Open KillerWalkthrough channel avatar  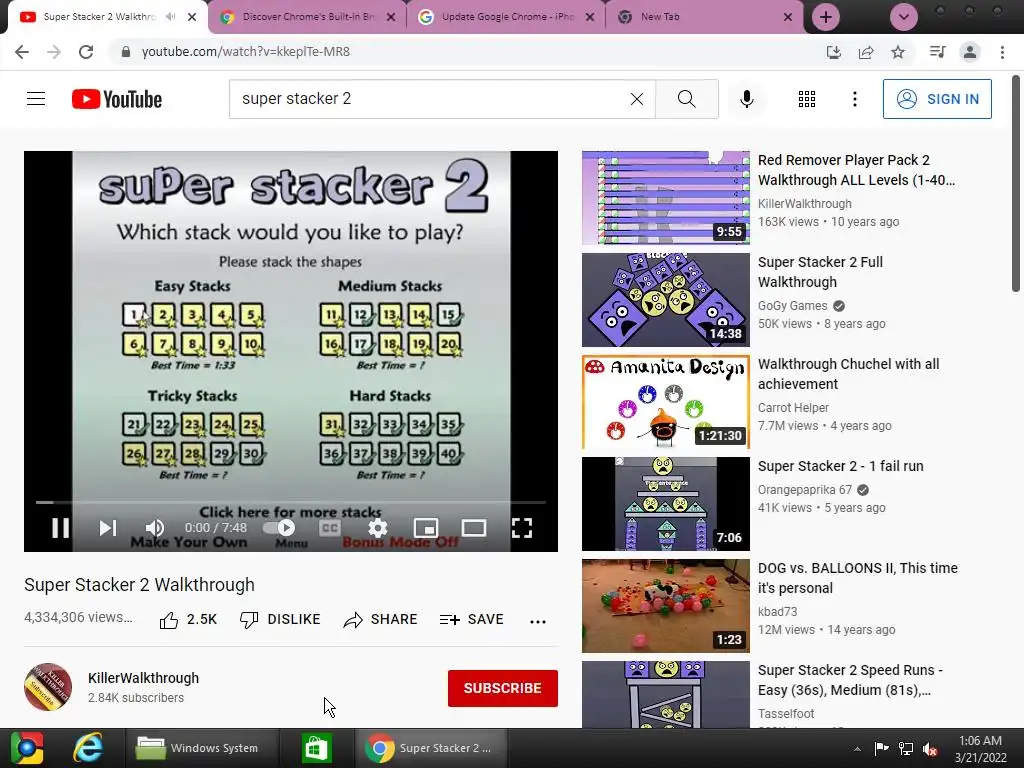coord(48,687)
